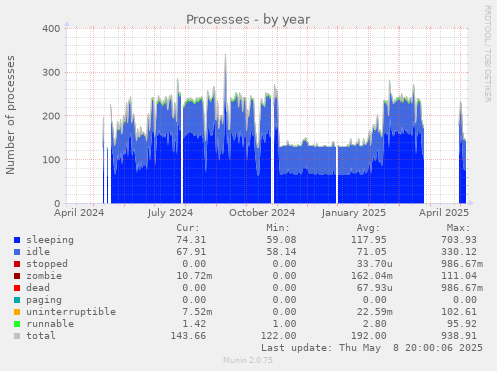Click total current value 143.66
Screen dimensions: 497x371
coord(188,336)
